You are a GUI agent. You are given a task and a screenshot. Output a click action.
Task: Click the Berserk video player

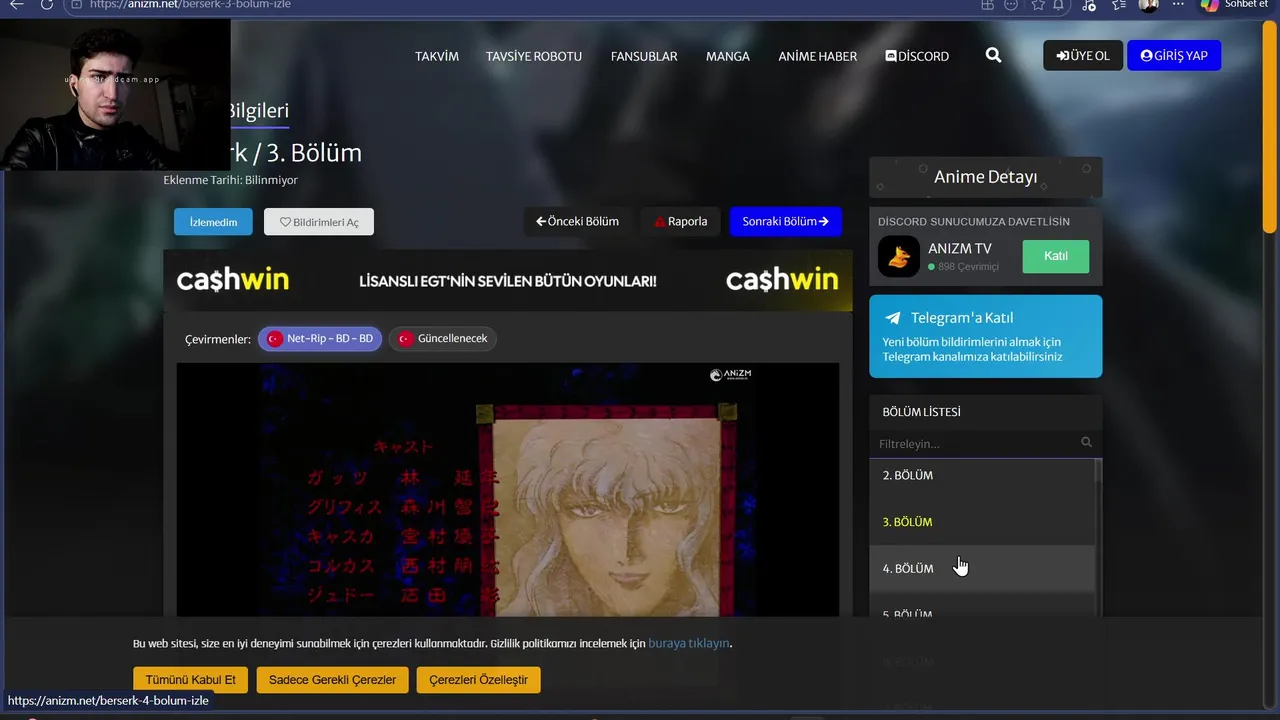508,489
